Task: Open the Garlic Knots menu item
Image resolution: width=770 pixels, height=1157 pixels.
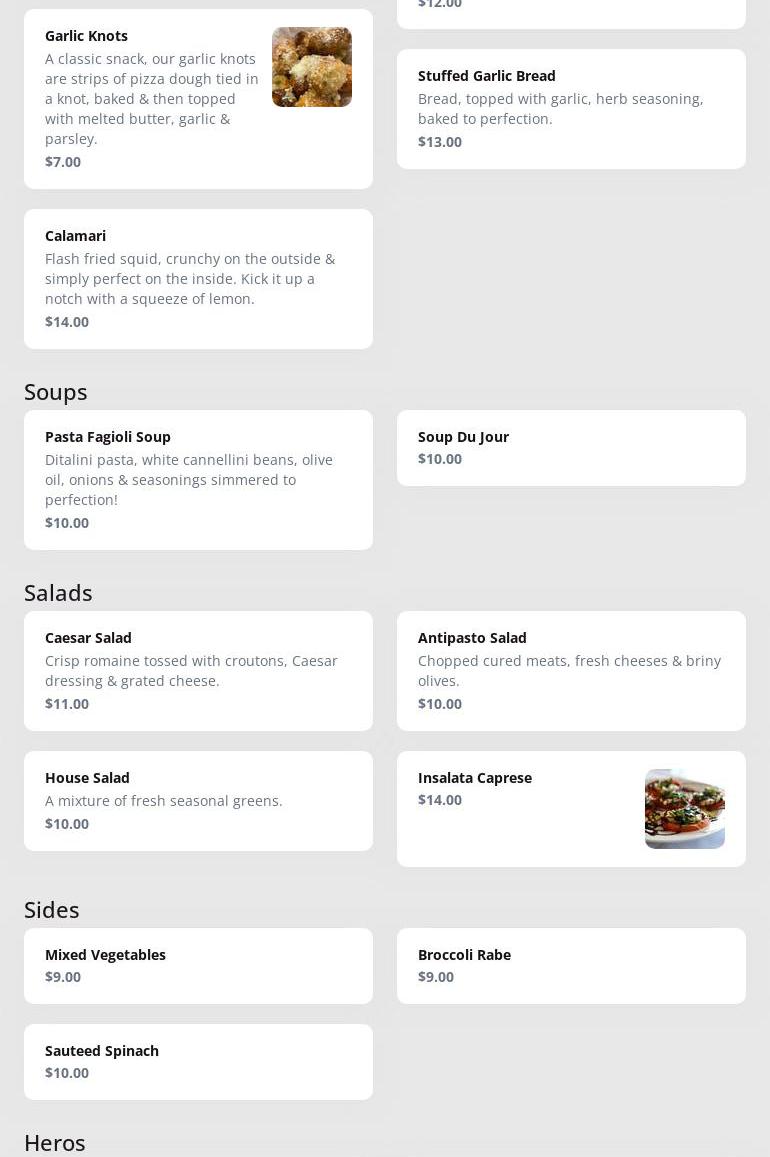Action: 86,36
